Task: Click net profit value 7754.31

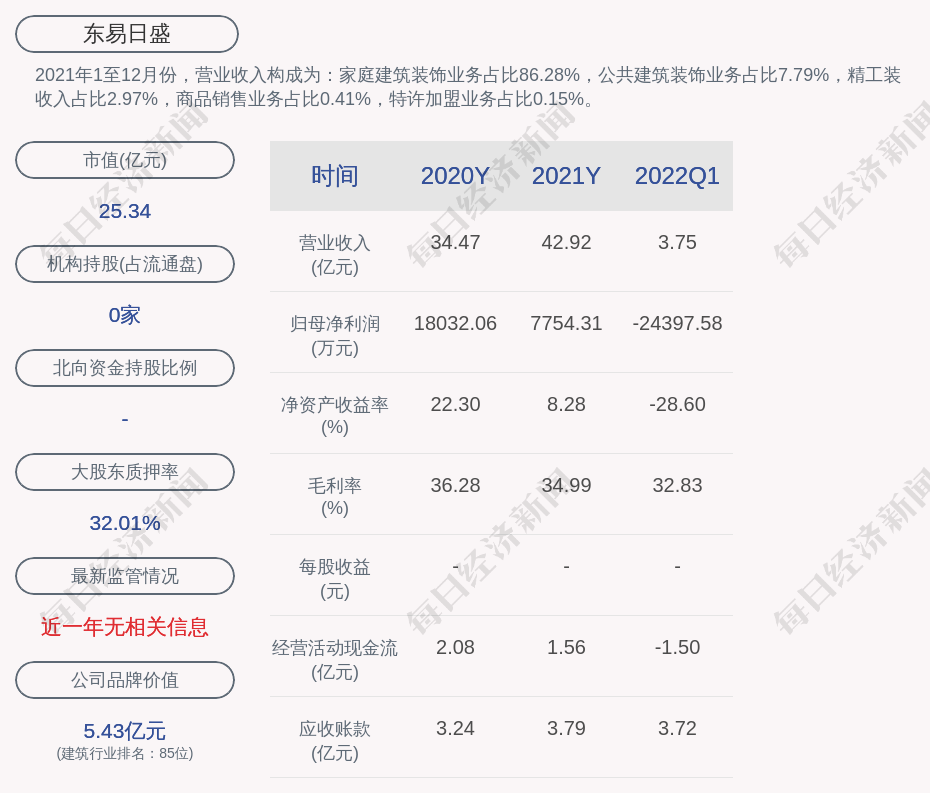Action: 566,323
